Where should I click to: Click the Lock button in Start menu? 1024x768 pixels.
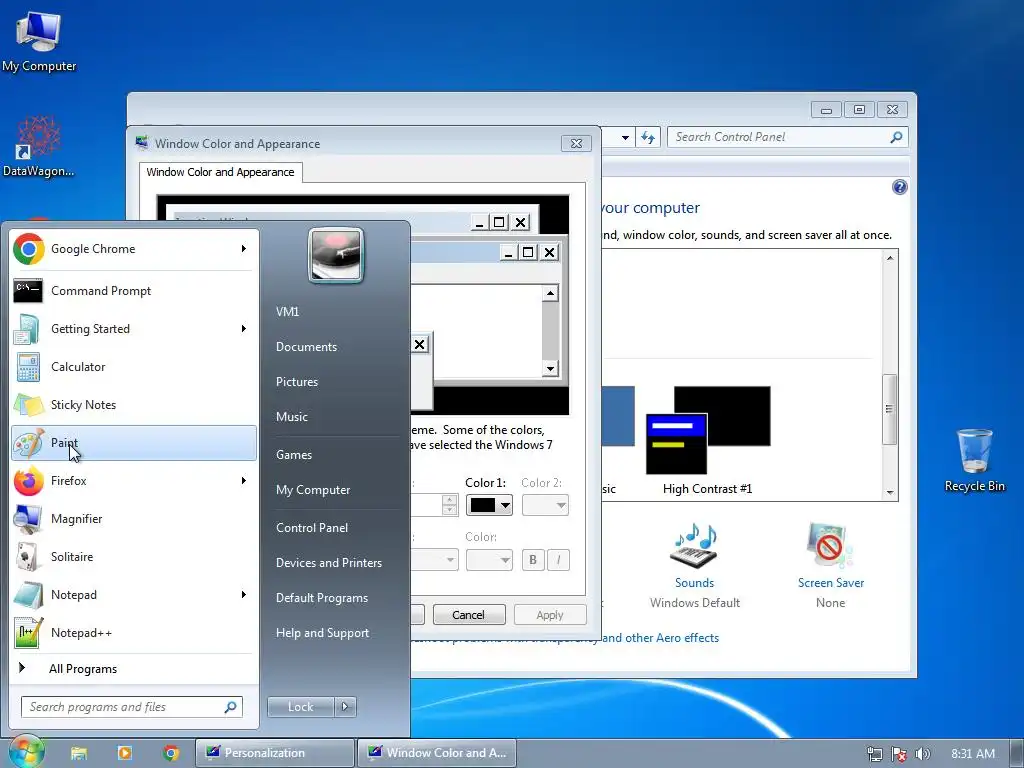click(x=300, y=707)
